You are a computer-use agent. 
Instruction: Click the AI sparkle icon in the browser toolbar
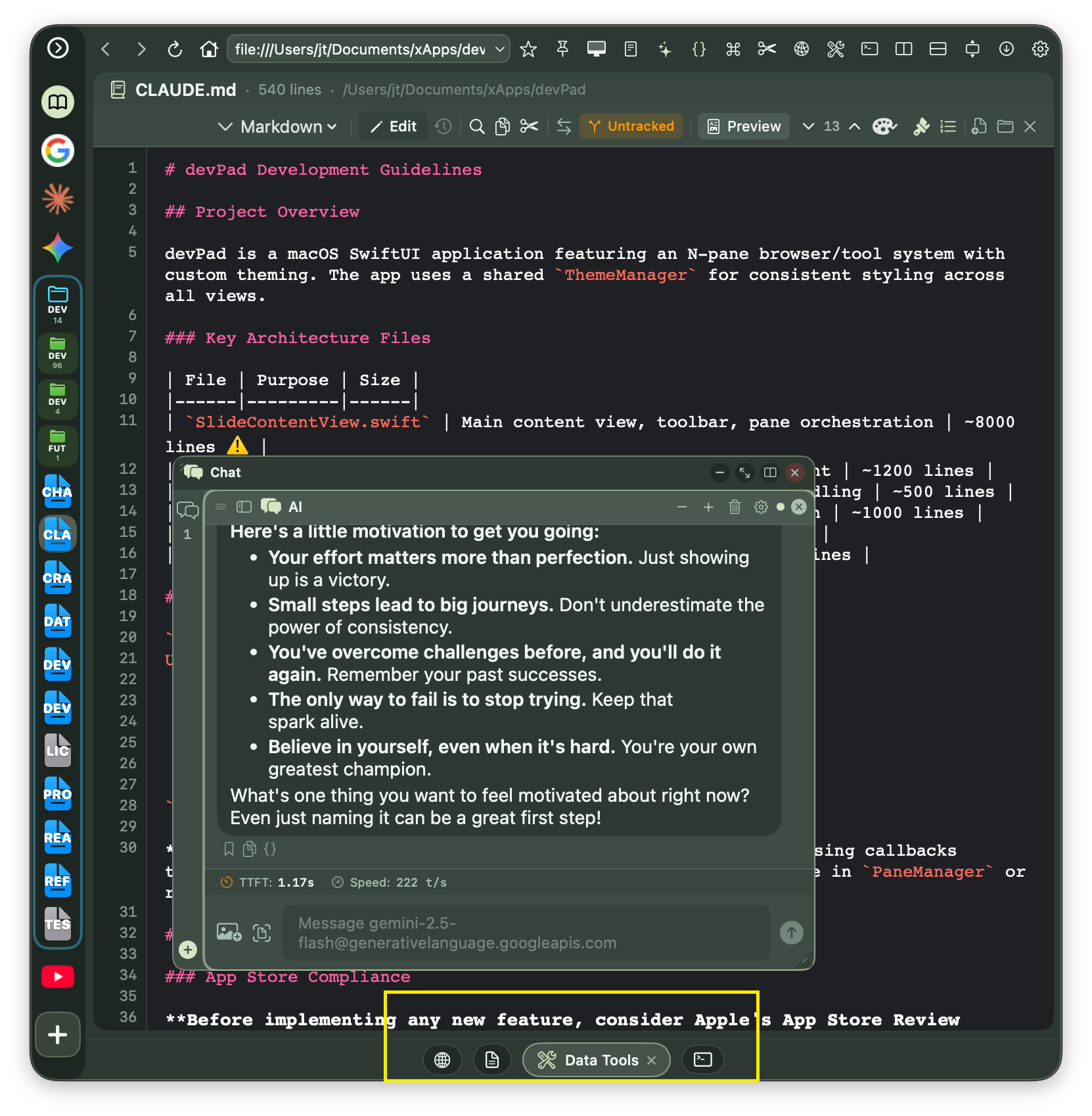point(665,49)
